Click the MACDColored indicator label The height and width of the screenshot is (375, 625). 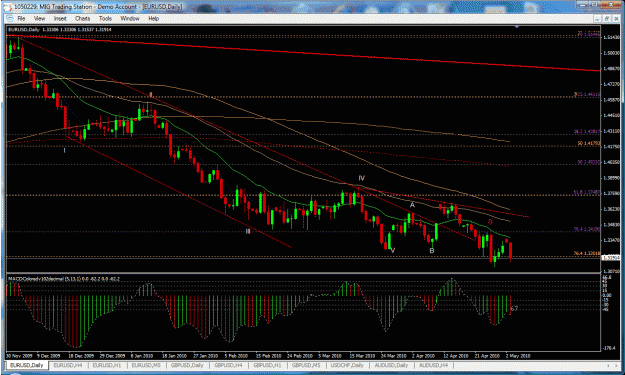point(63,279)
